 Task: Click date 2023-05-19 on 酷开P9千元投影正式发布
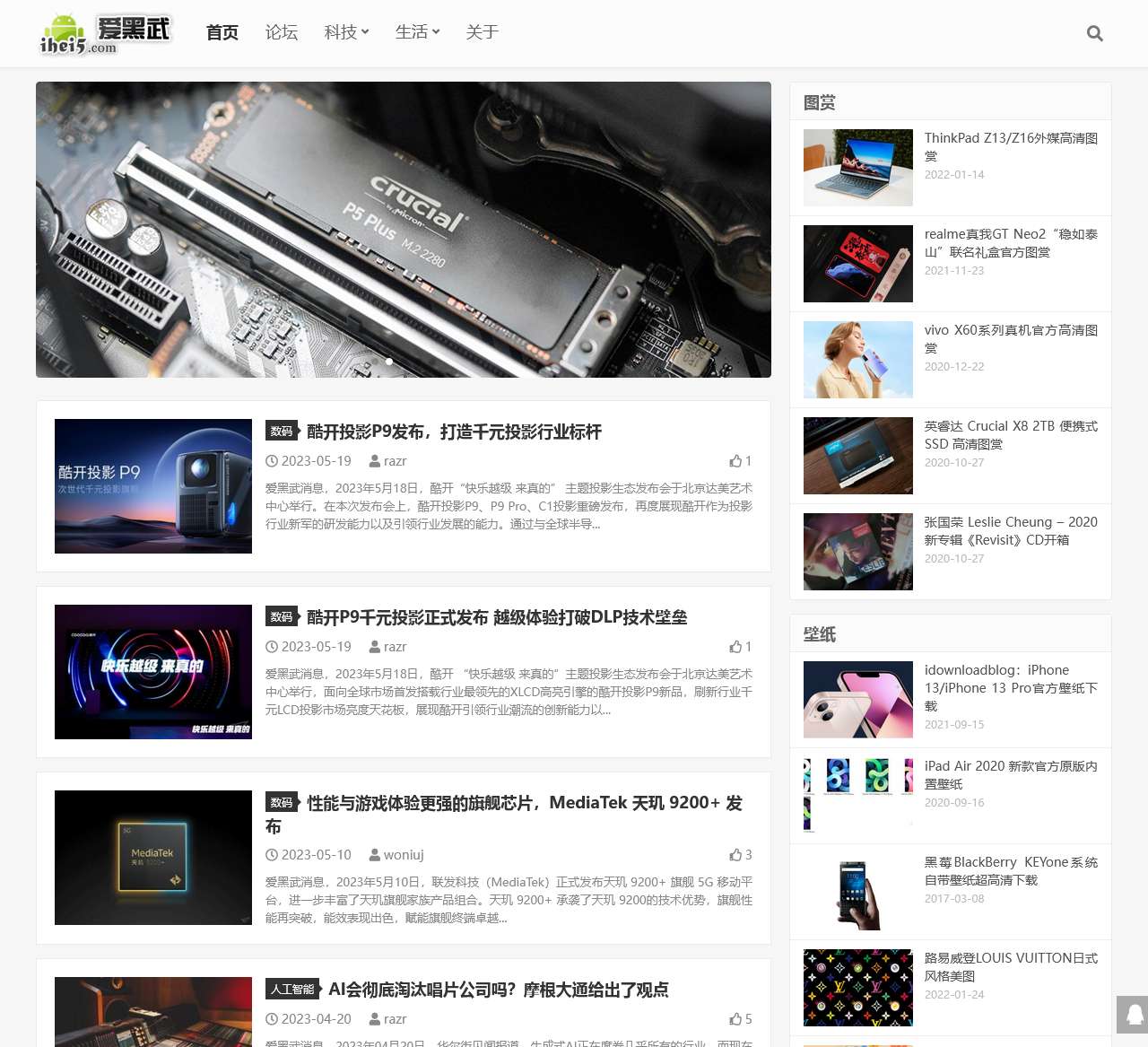317,647
